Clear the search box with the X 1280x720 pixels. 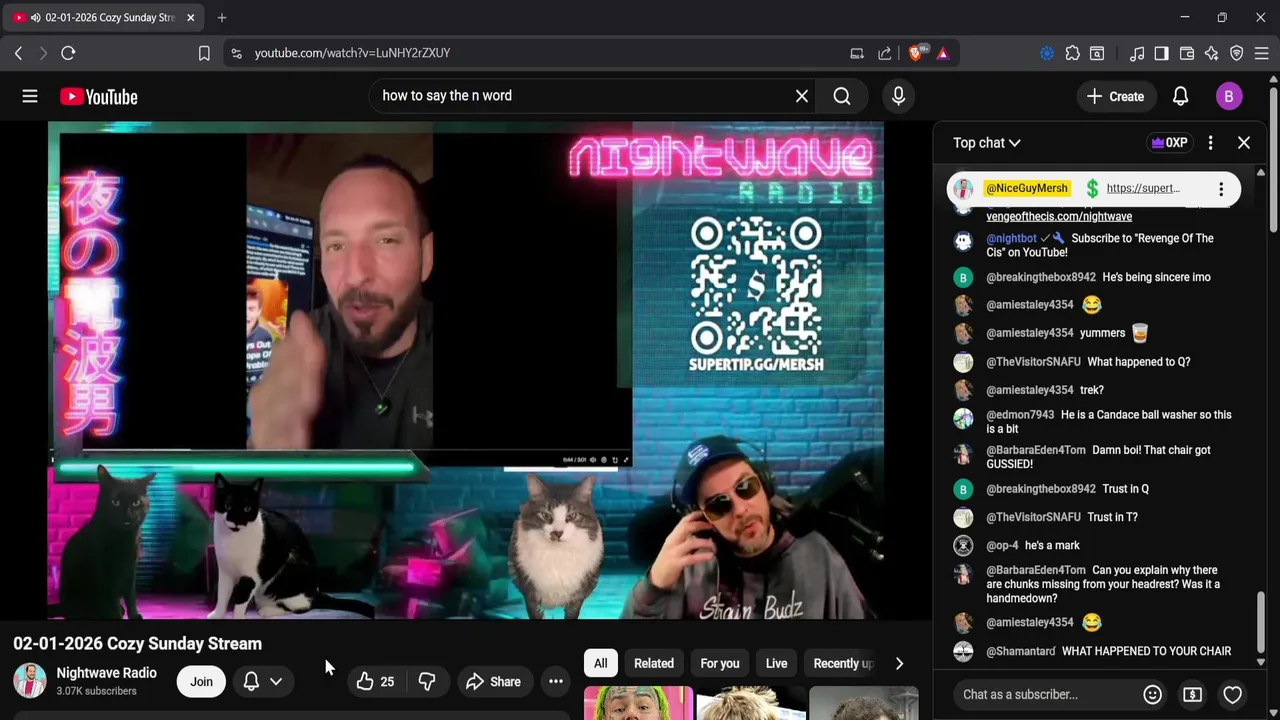(801, 96)
